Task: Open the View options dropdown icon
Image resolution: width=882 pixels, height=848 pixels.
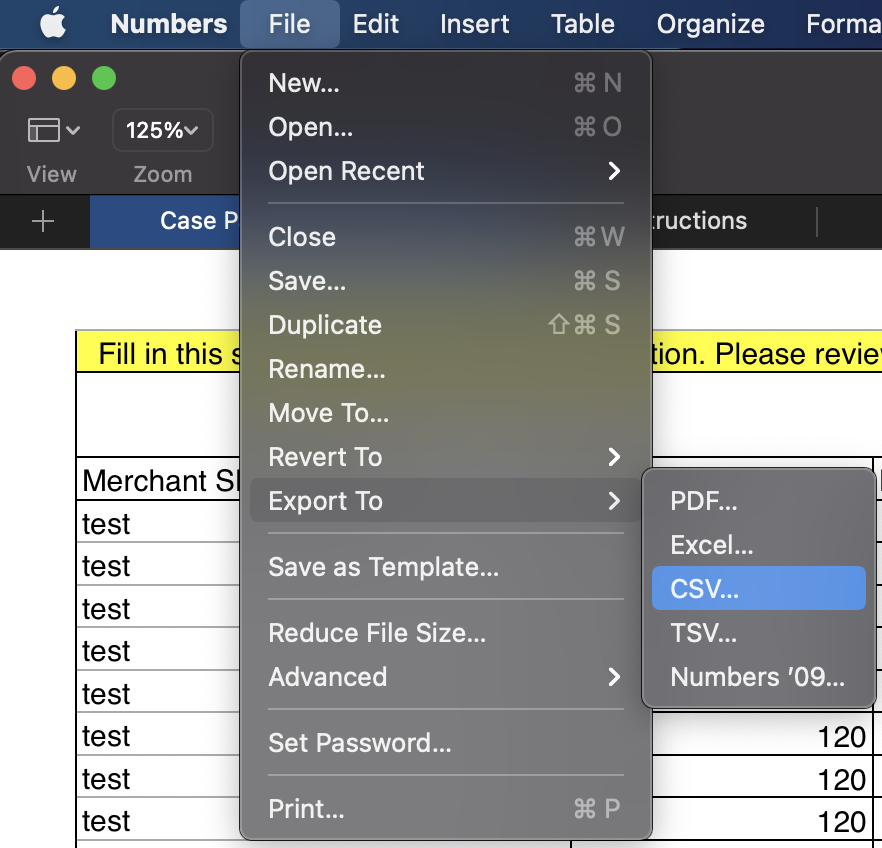Action: click(x=53, y=130)
